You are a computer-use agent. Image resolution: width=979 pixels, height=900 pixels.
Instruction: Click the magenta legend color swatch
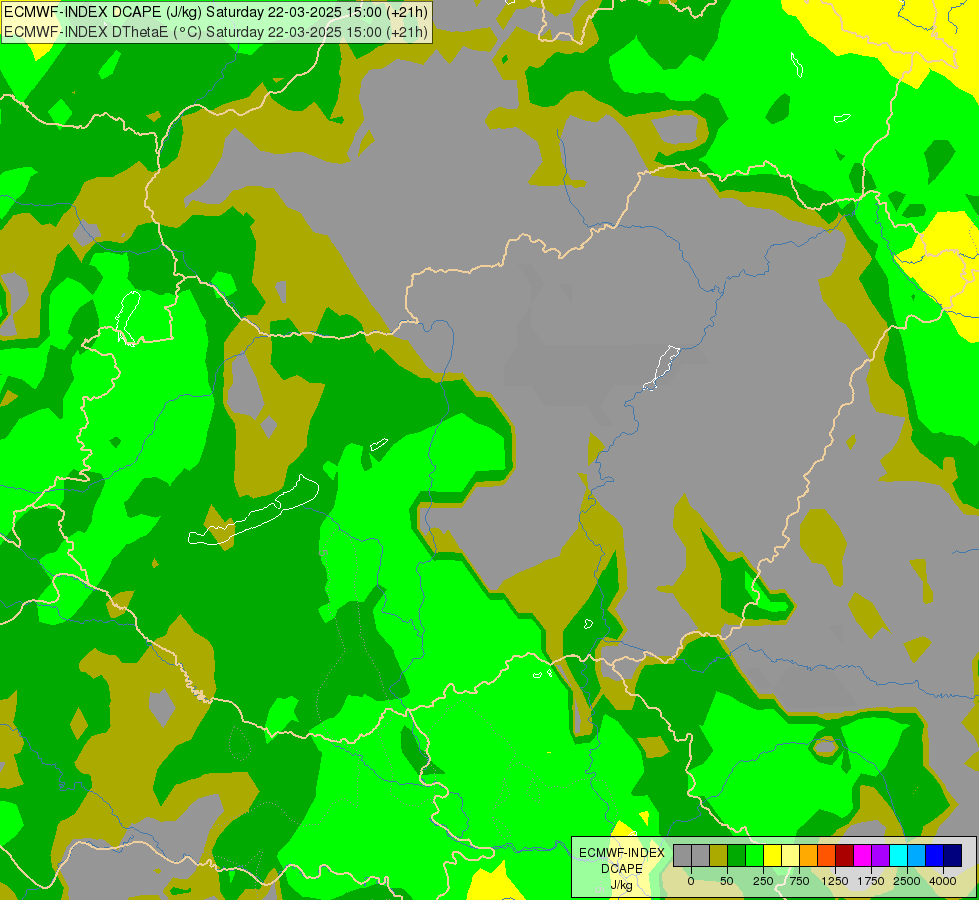point(862,855)
